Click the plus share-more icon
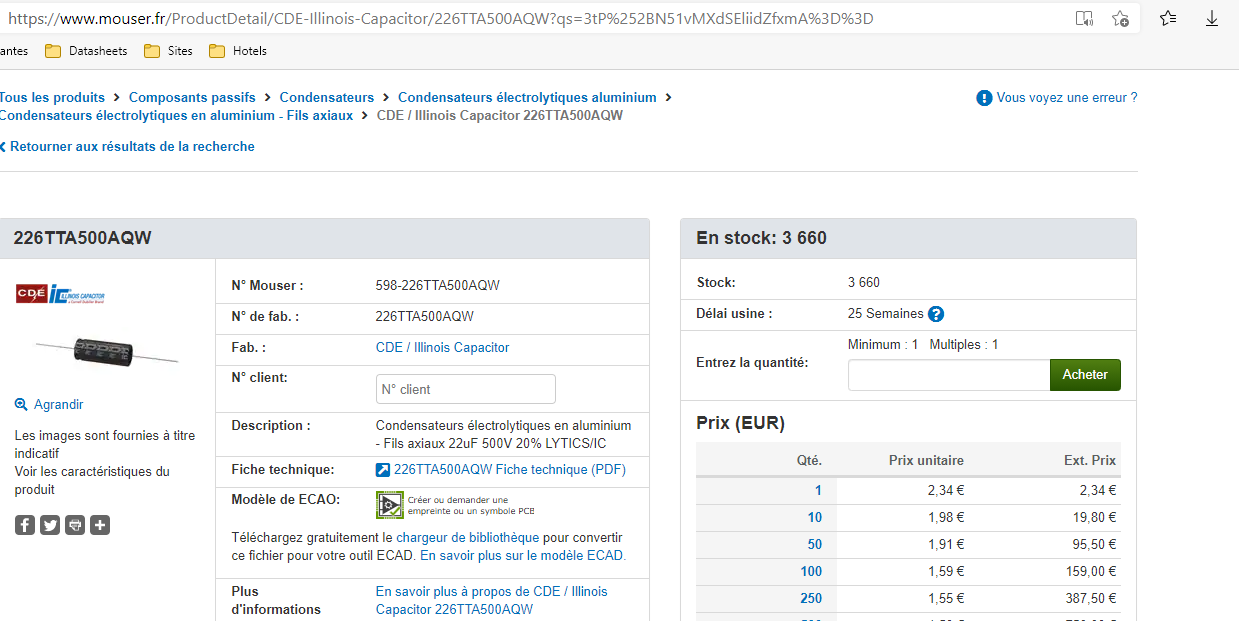The image size is (1239, 621). (100, 525)
